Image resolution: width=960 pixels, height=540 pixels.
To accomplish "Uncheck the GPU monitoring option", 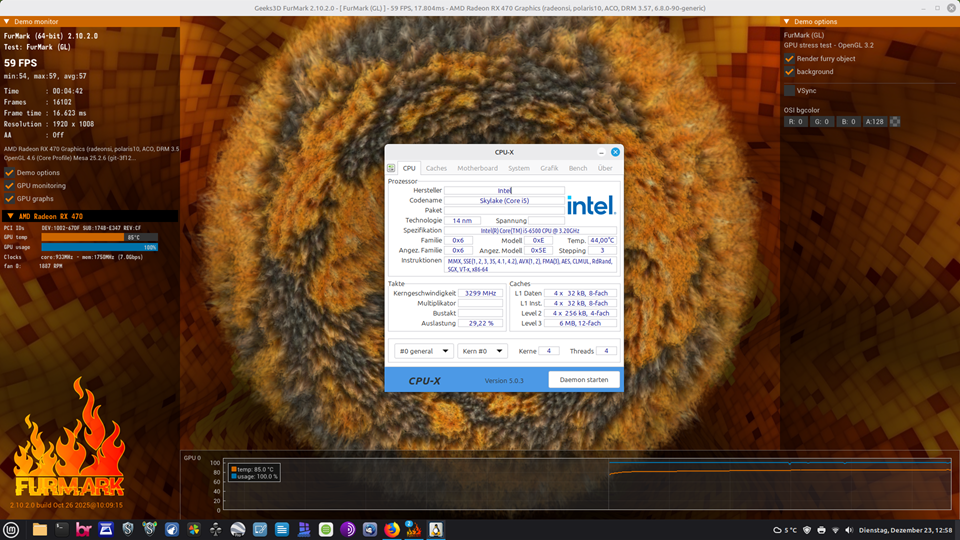I will point(10,186).
